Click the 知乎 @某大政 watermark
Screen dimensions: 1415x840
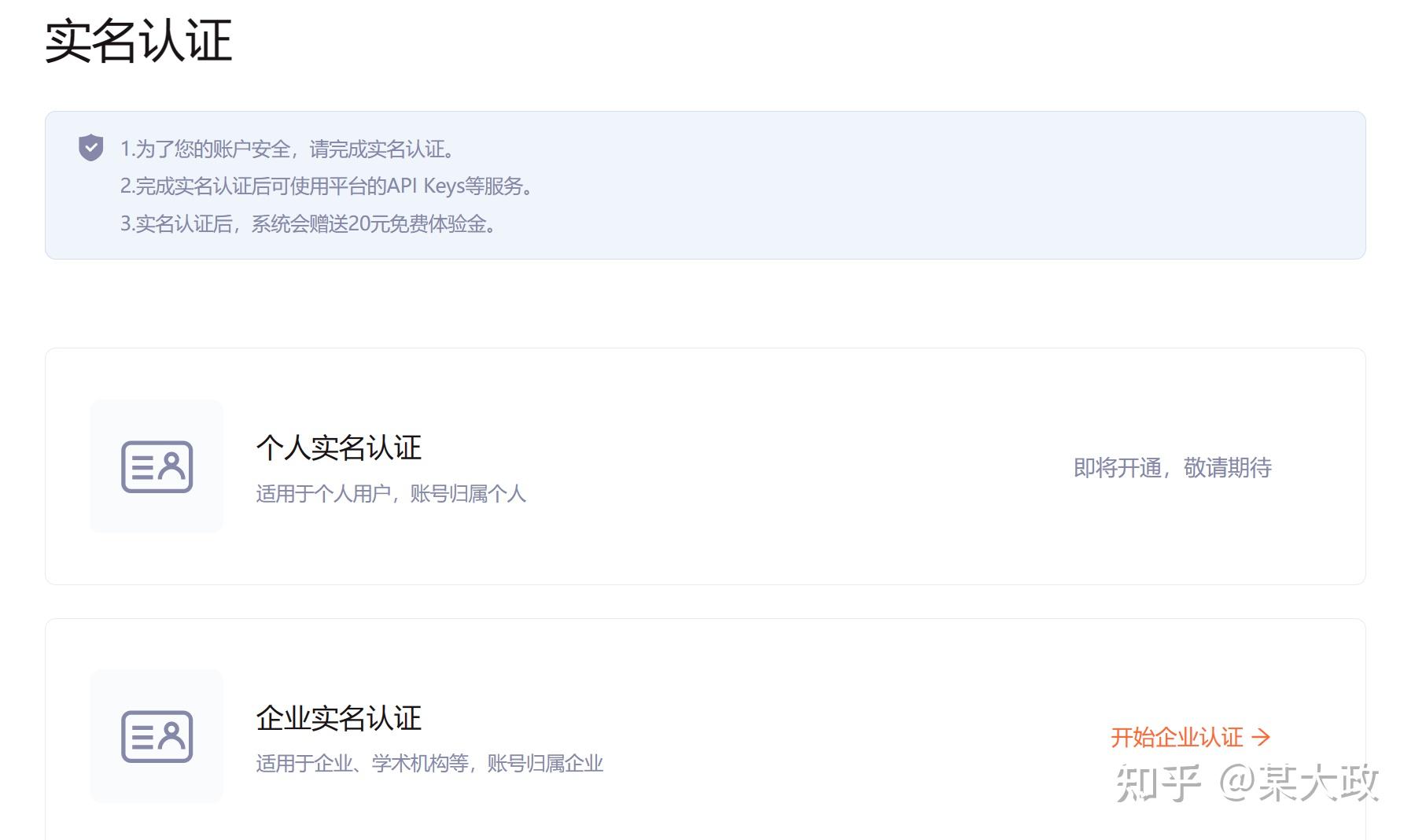1247,783
